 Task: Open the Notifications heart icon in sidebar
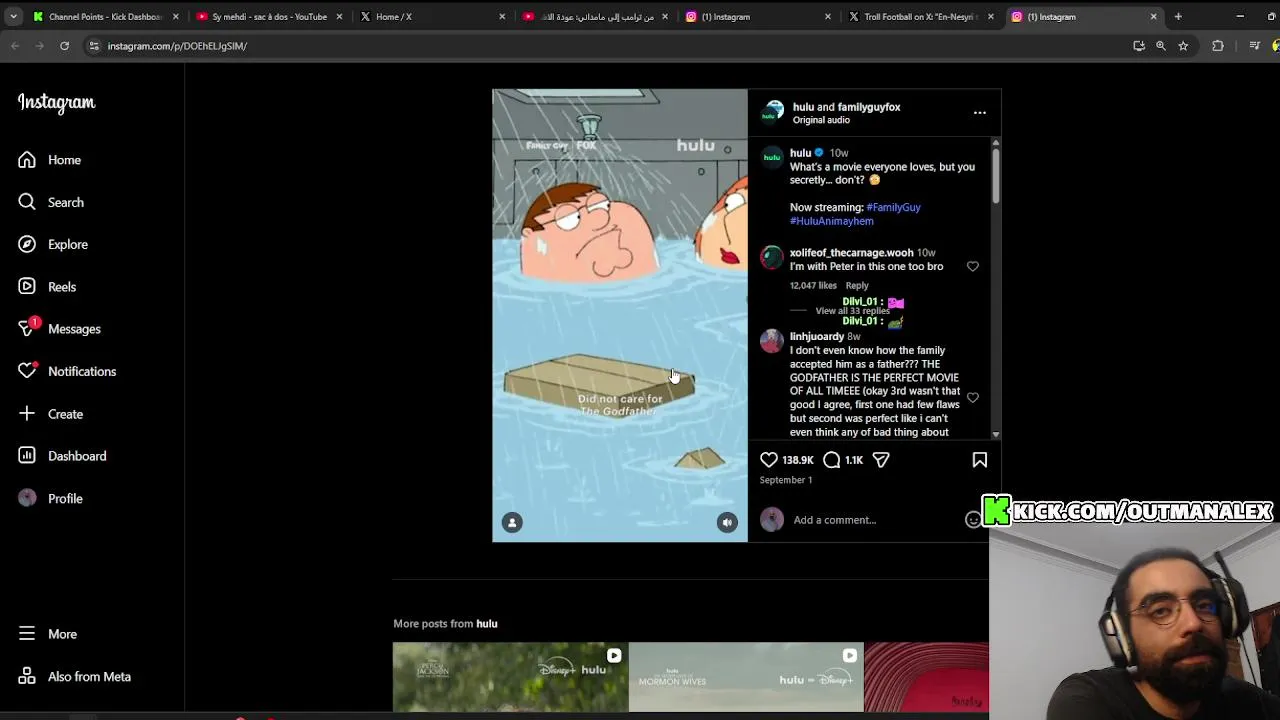click(27, 371)
